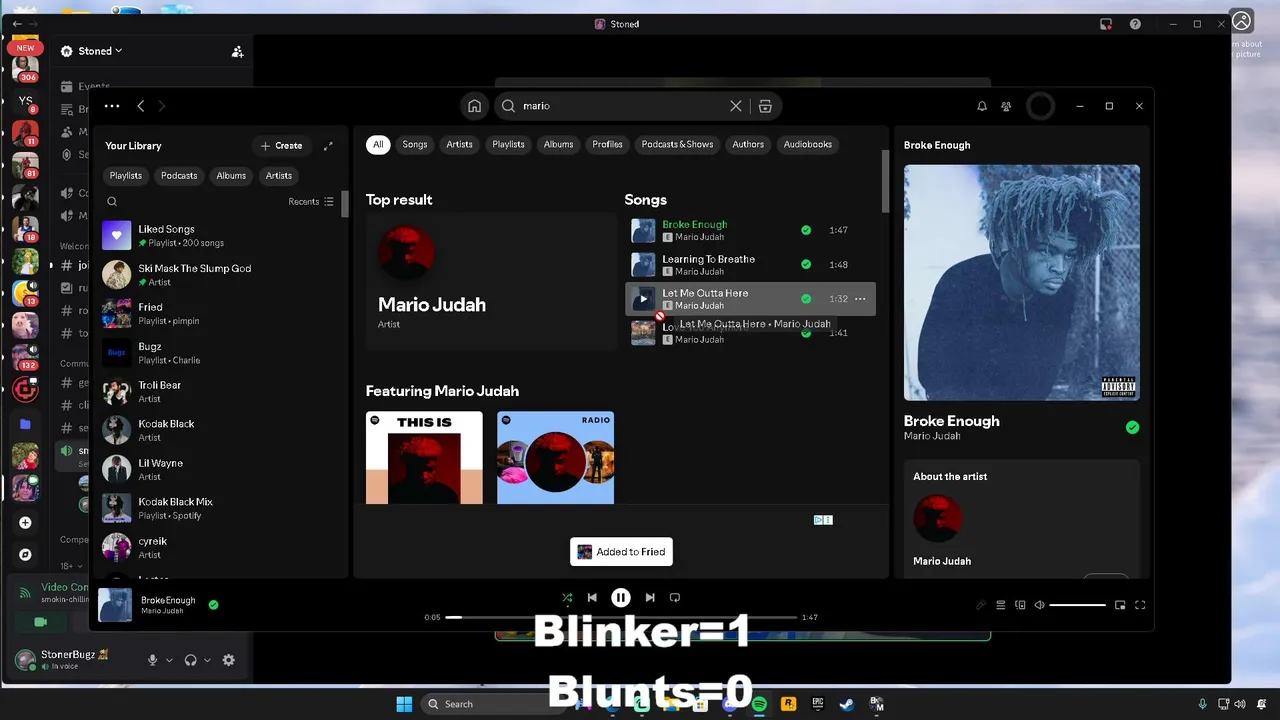Turn on Discord camera
The image size is (1280, 720).
[x=41, y=622]
